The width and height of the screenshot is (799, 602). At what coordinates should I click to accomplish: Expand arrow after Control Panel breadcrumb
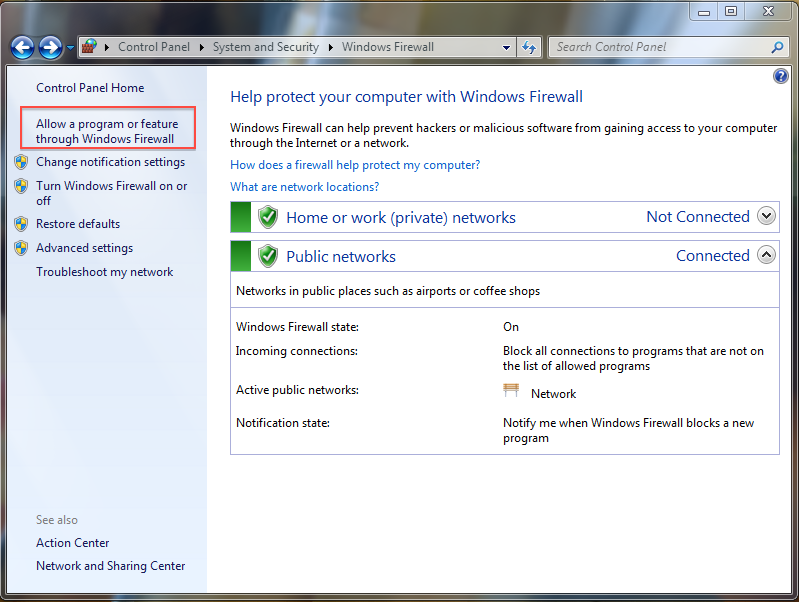pyautogui.click(x=202, y=47)
